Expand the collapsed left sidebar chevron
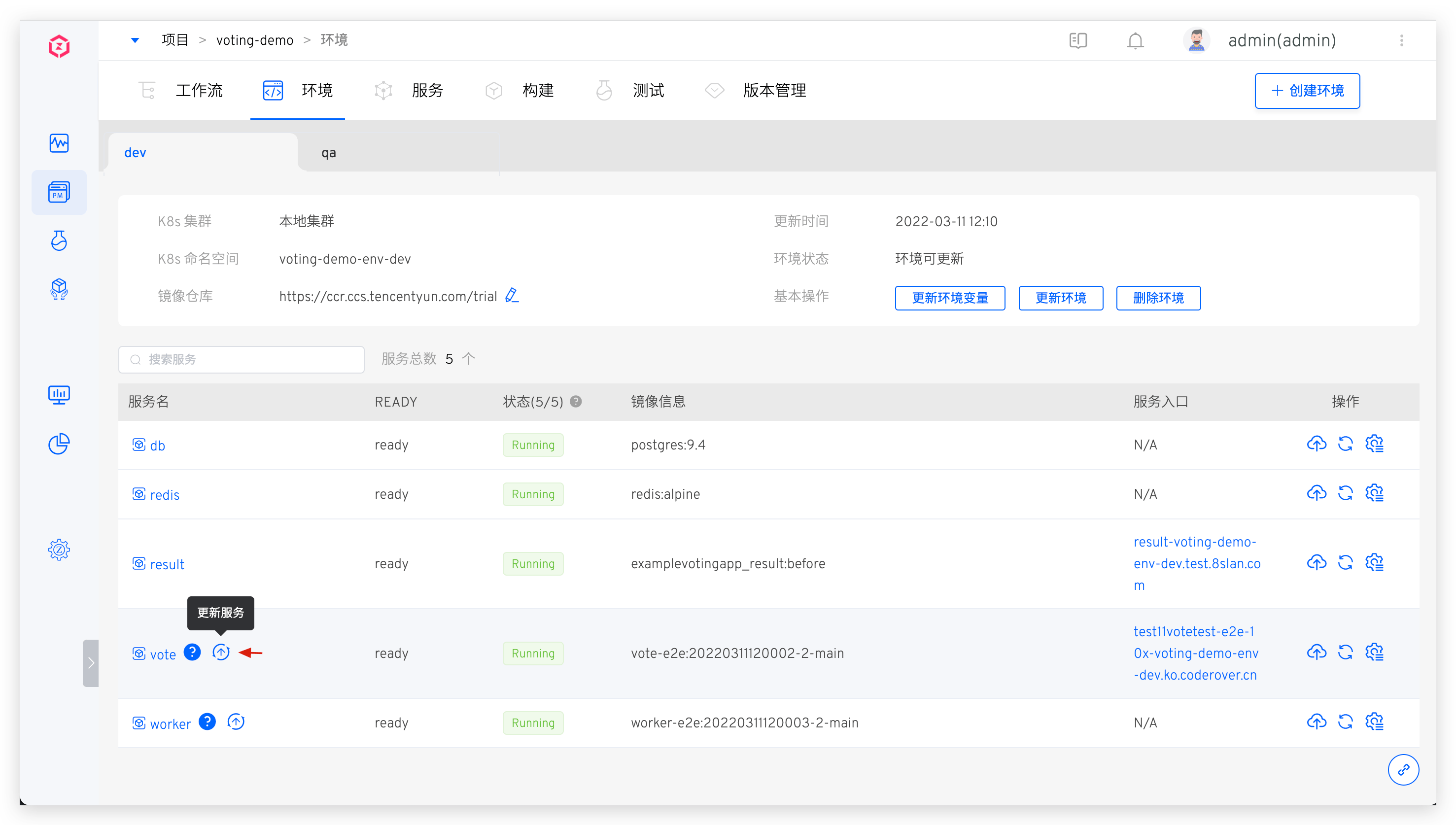 (x=91, y=663)
